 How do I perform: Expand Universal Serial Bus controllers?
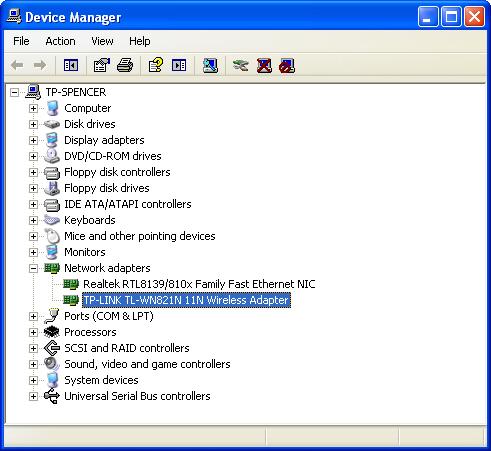33,396
